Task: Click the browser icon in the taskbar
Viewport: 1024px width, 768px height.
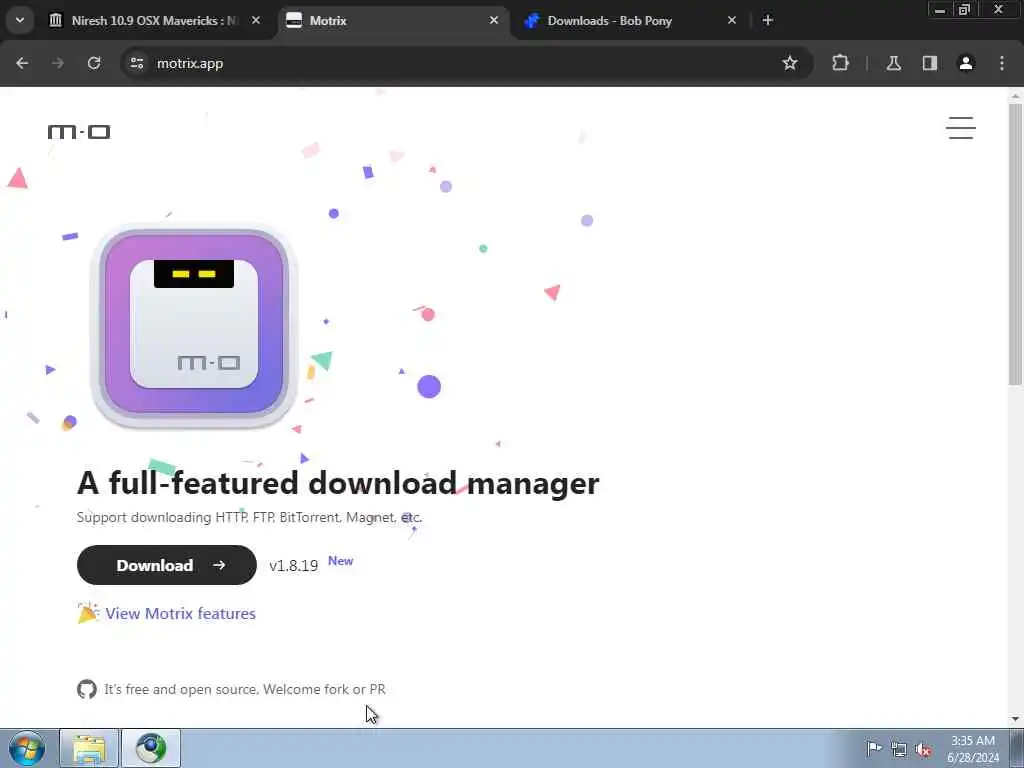Action: pos(151,748)
